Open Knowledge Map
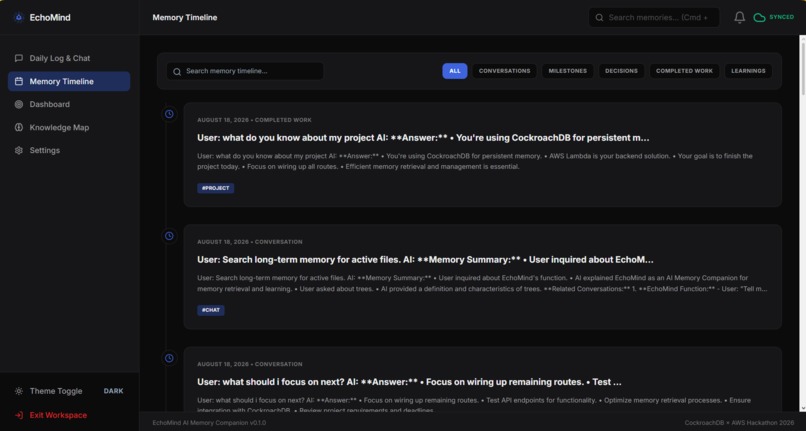Screen dimensions: 806x431 [69, 127]
